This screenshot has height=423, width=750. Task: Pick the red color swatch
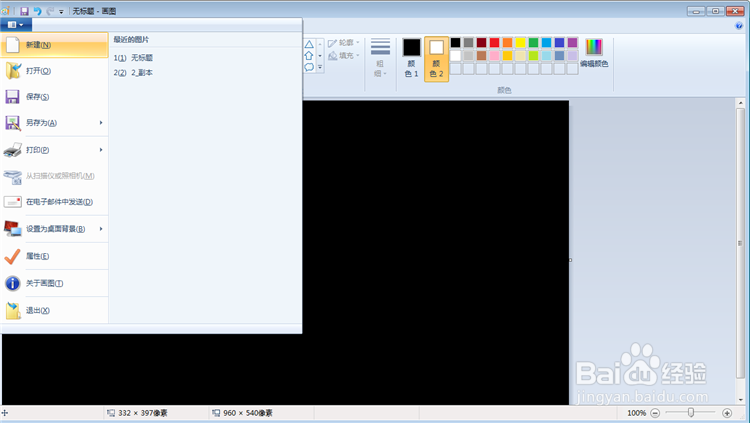point(495,43)
